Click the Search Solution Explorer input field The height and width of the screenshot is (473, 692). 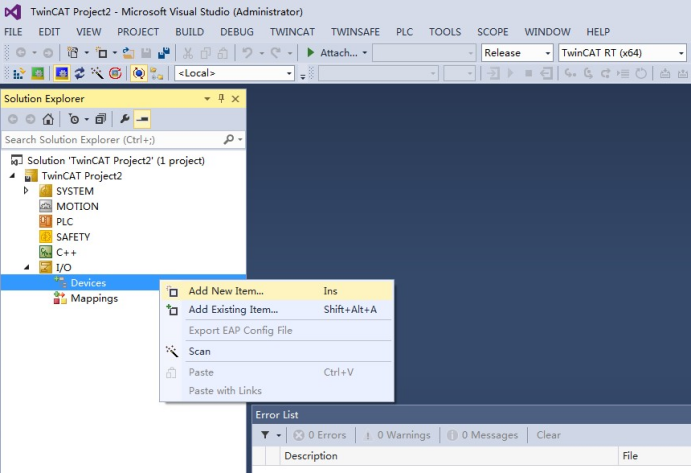pyautogui.click(x=113, y=140)
